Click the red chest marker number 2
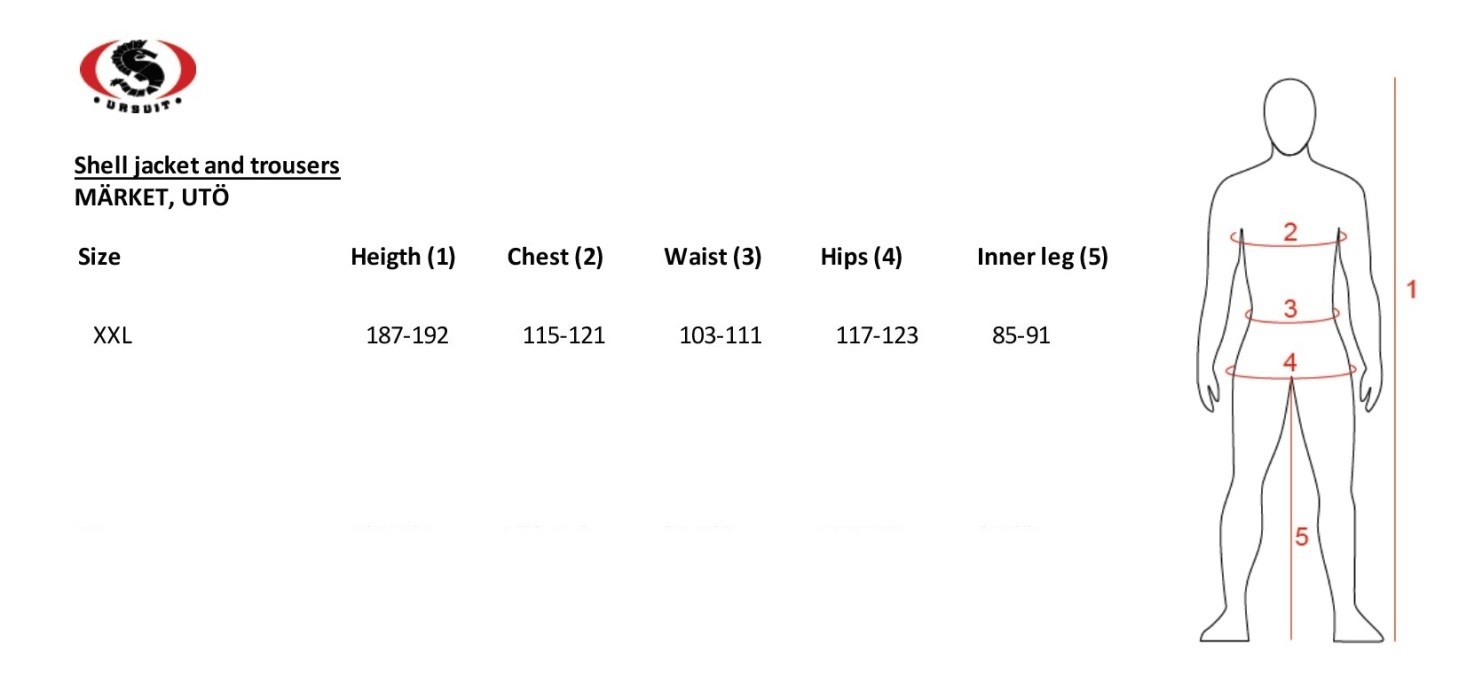Image resolution: width=1482 pixels, height=700 pixels. (x=1290, y=232)
